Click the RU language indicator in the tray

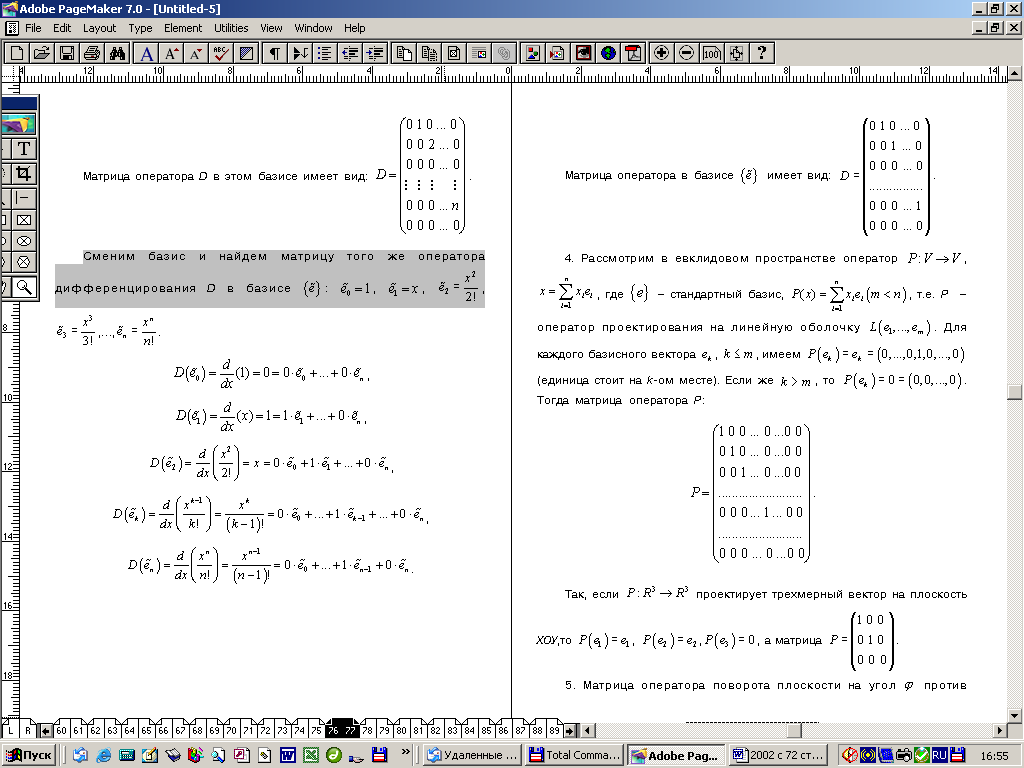click(939, 755)
